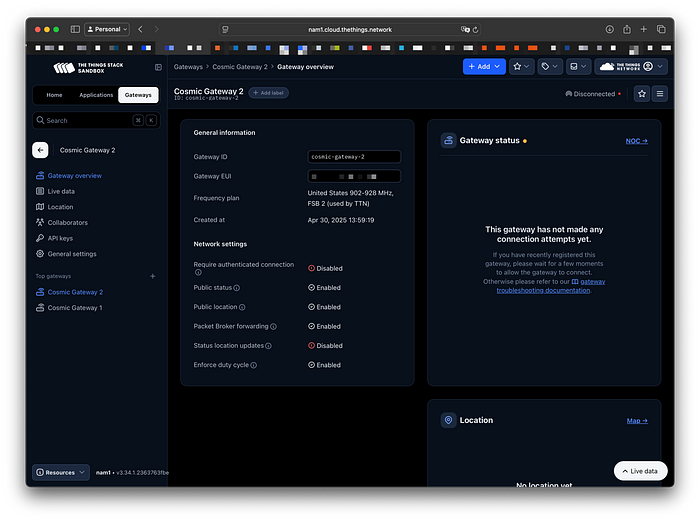
Task: Open General settings in sidebar
Action: tap(66, 254)
